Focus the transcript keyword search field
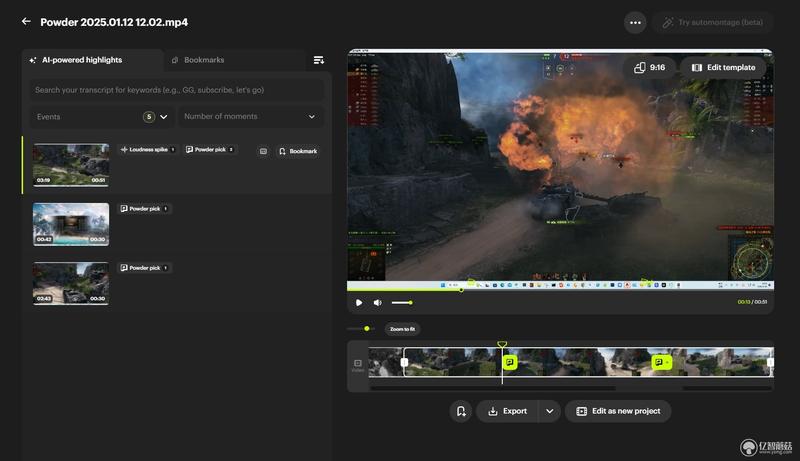This screenshot has height=461, width=800. pyautogui.click(x=177, y=90)
